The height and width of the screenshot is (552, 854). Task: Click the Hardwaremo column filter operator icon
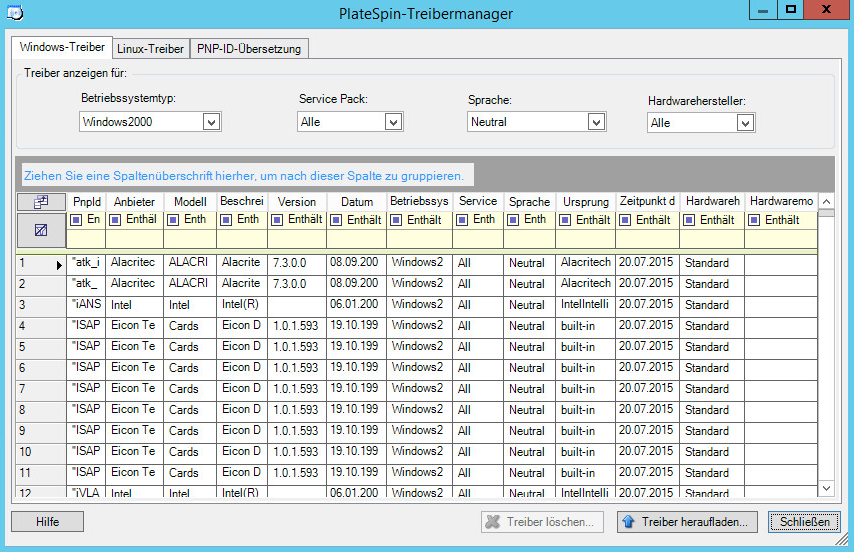[x=754, y=220]
